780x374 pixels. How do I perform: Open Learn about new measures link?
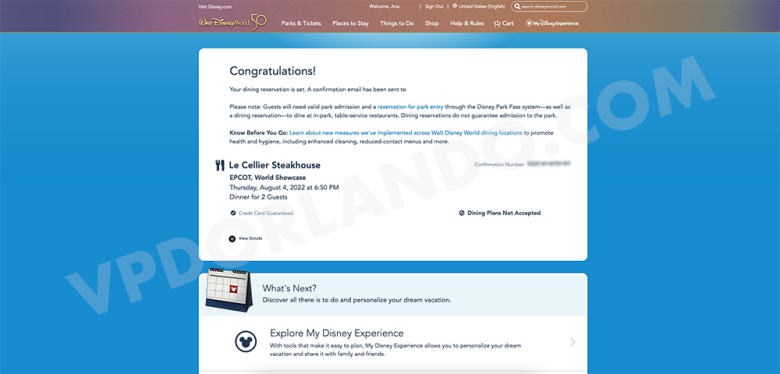click(x=406, y=133)
